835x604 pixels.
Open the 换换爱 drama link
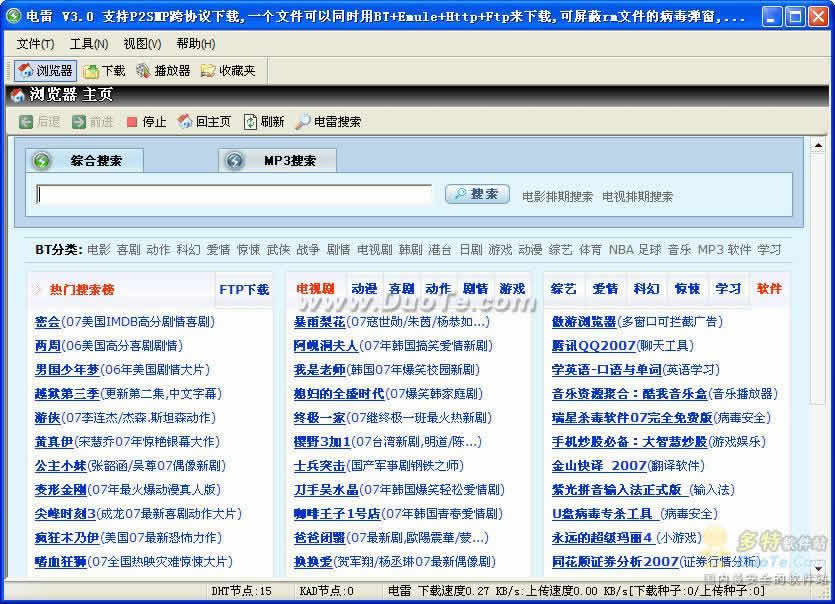click(313, 561)
